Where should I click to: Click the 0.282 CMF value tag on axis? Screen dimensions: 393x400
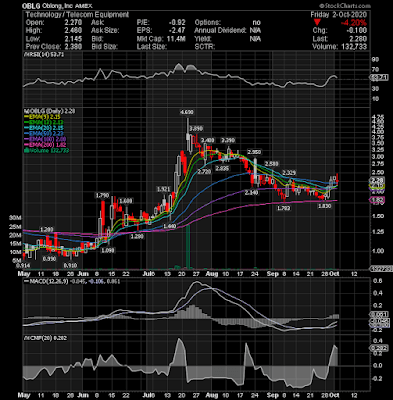(379, 348)
